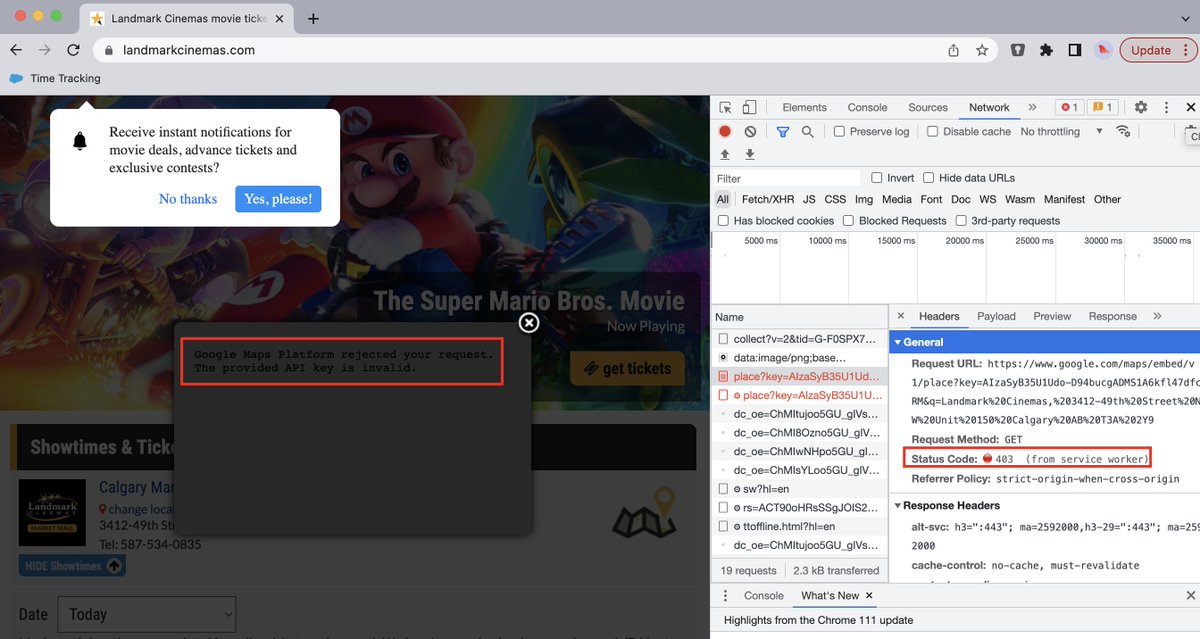Click the HIDE Showtimes toggle button
1200x639 pixels.
coord(72,566)
